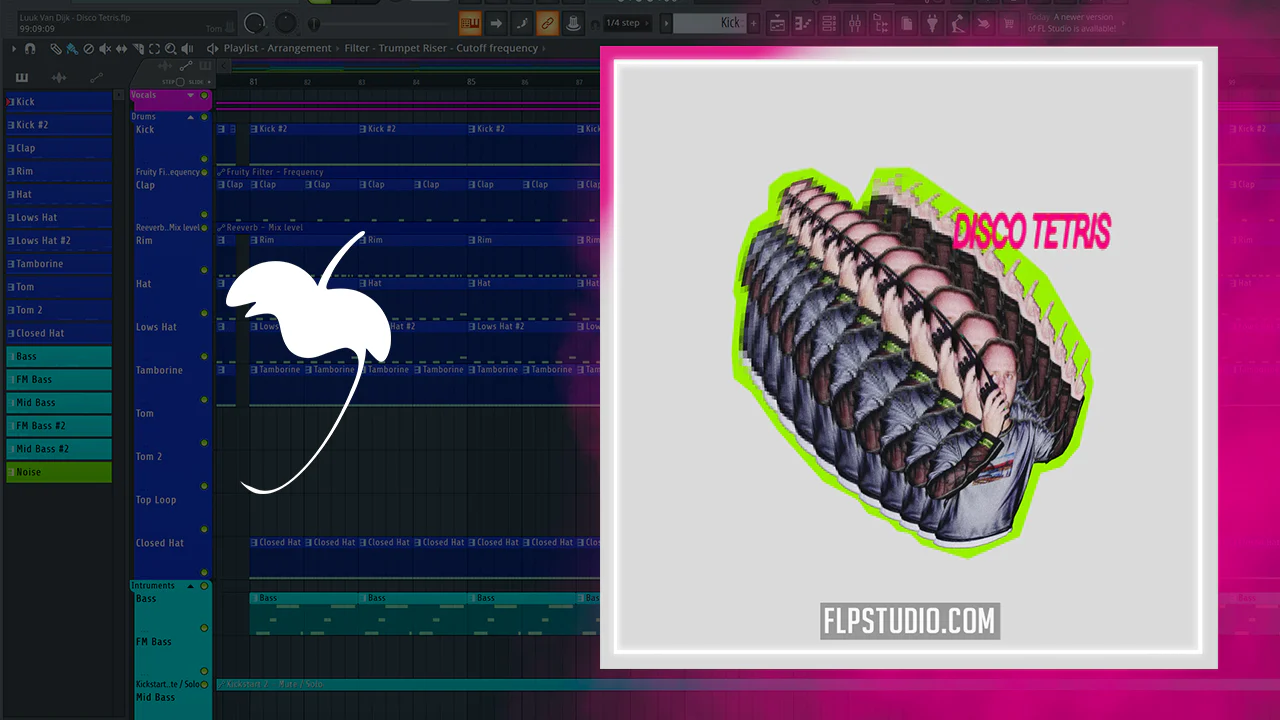This screenshot has width=1280, height=720.
Task: Show audio clips in the picker panel
Action: 59,78
